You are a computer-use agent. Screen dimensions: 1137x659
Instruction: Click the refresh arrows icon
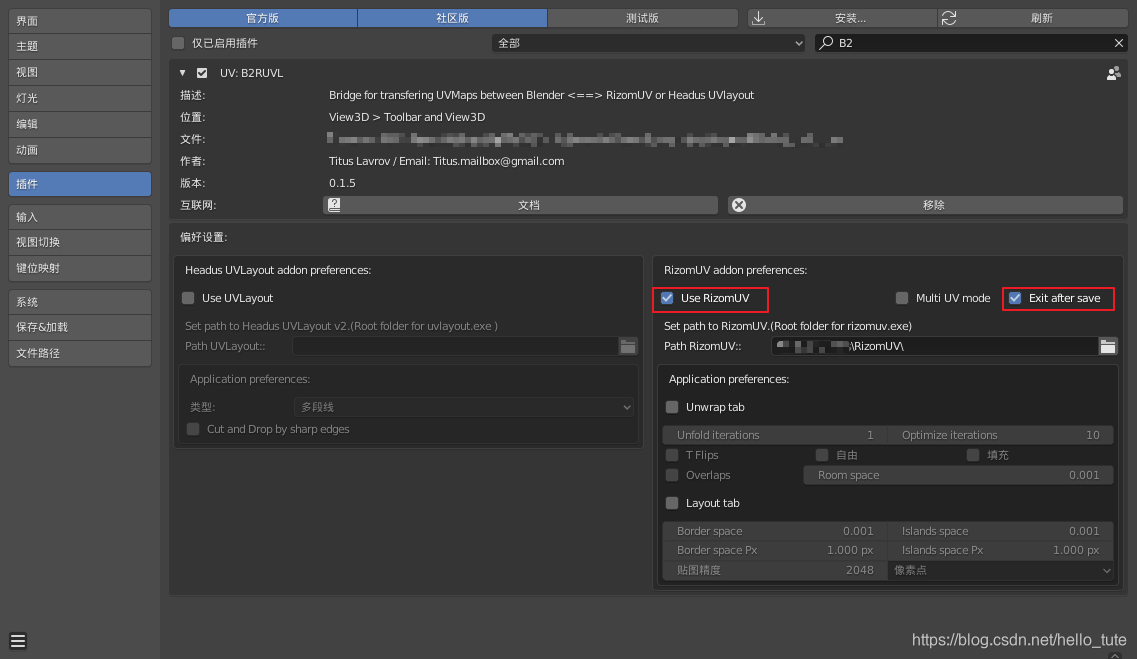pos(948,18)
